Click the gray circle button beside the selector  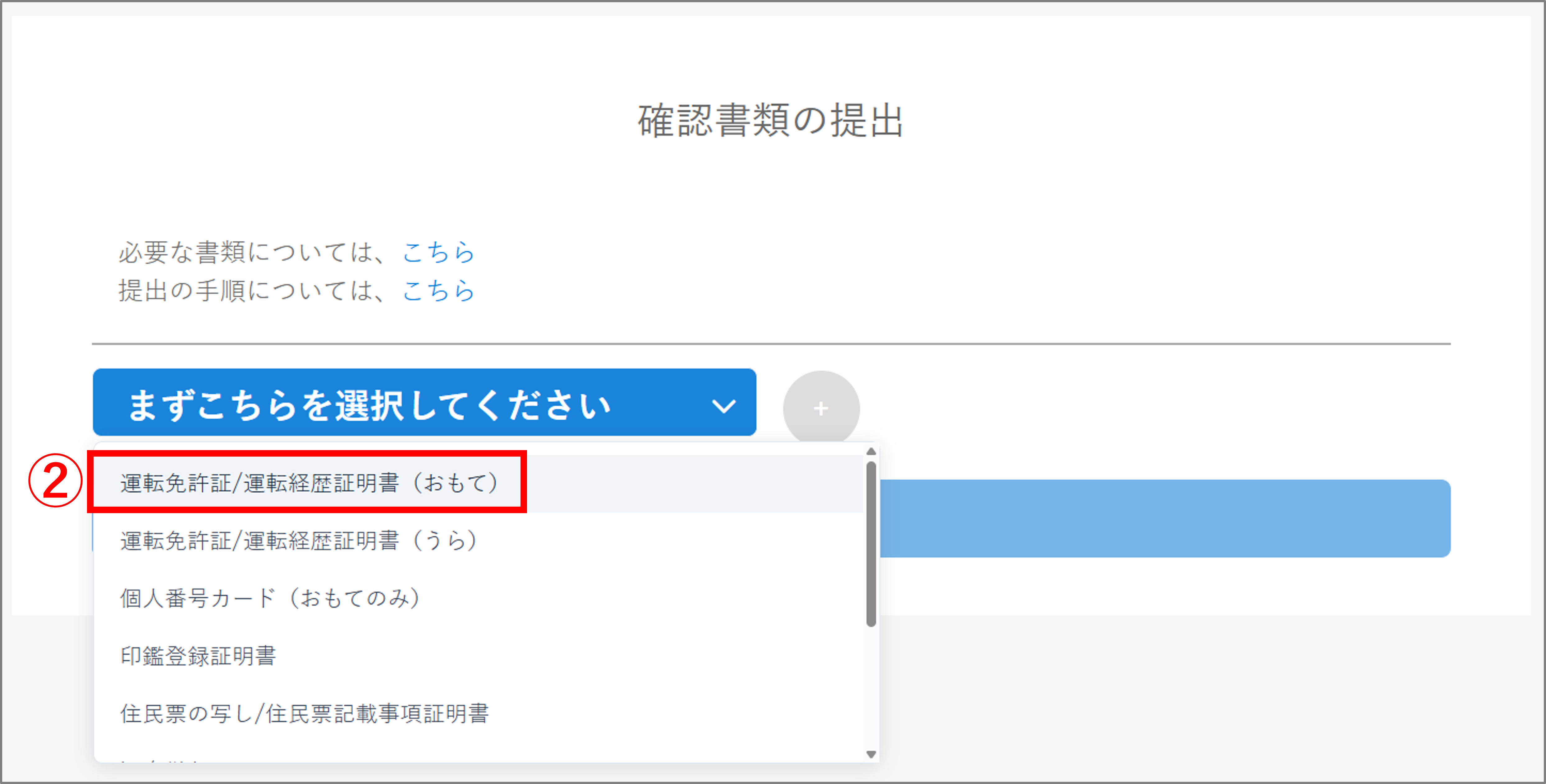[820, 408]
